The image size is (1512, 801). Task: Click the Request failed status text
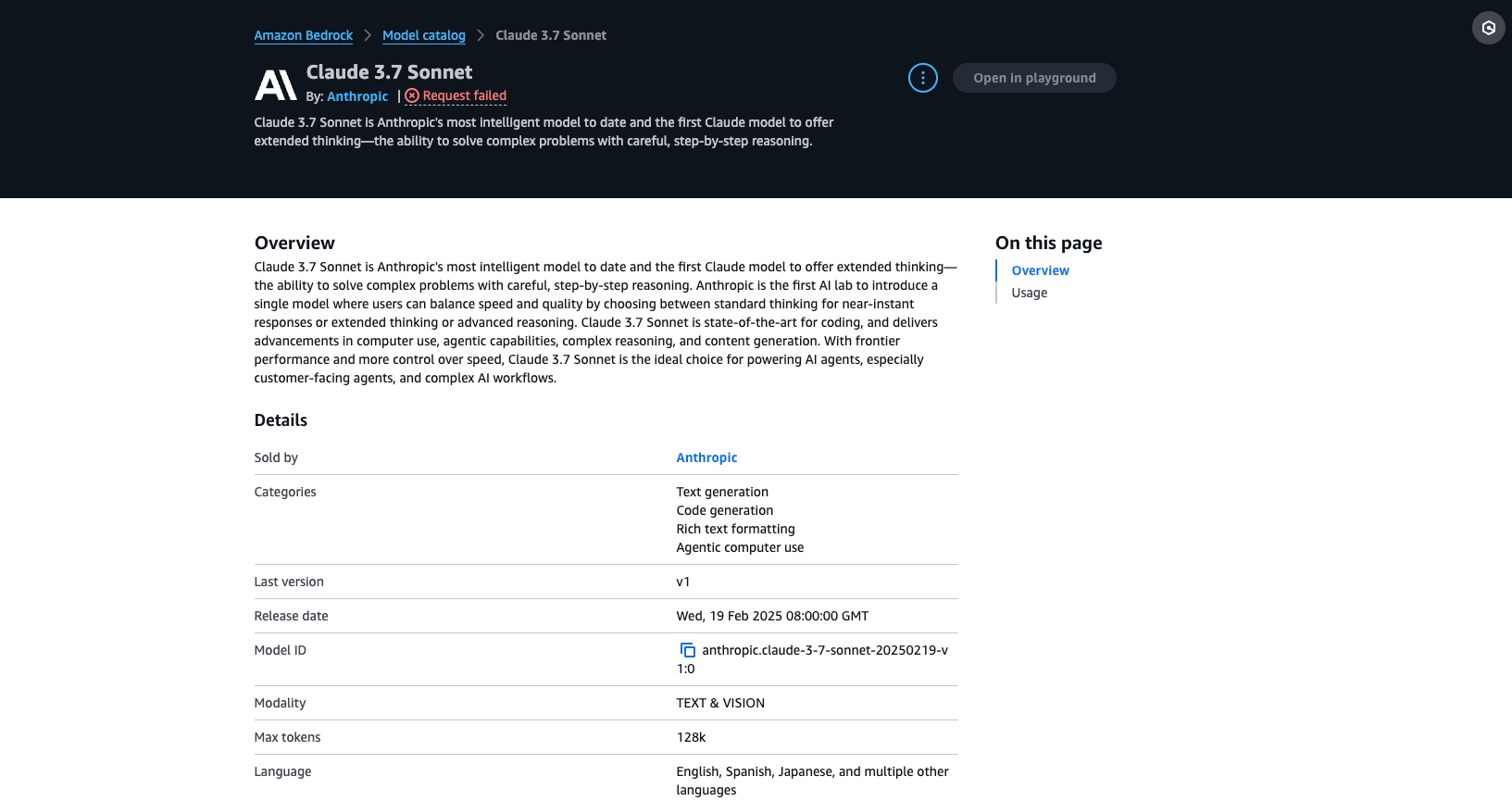(465, 95)
